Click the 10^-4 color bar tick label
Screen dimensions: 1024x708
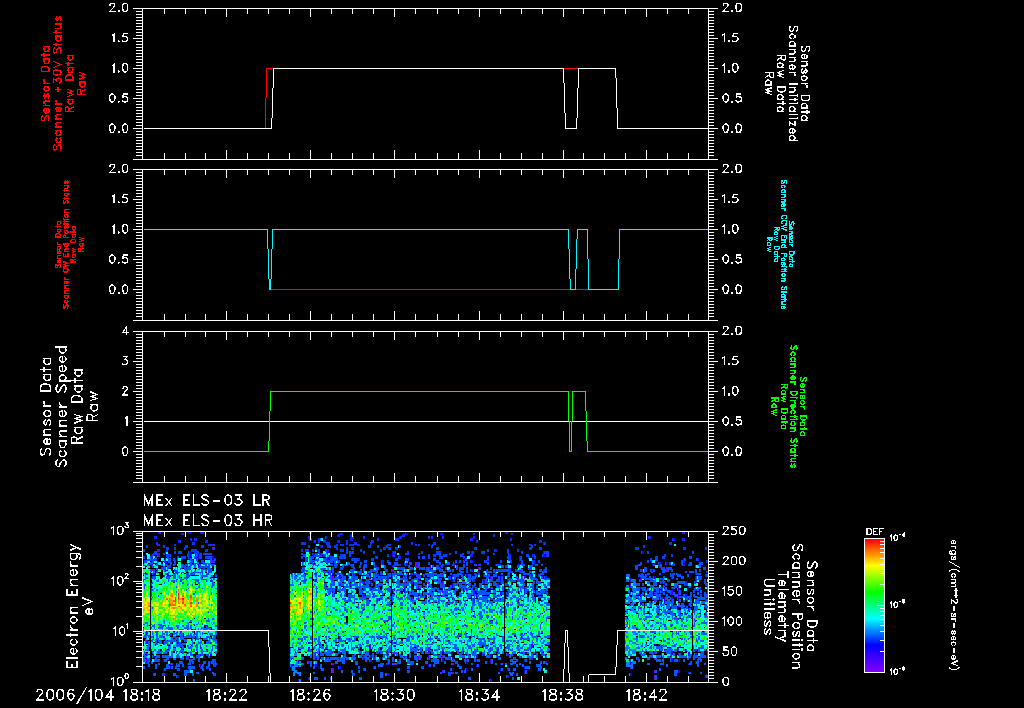898,538
